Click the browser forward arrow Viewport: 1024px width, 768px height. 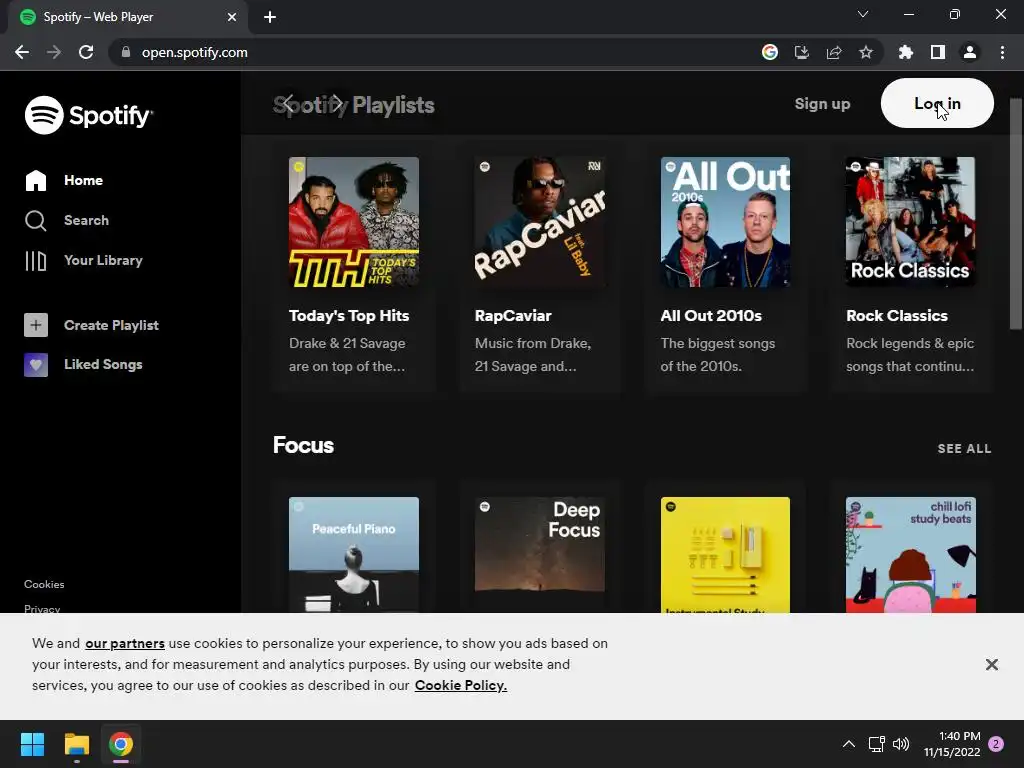54,52
